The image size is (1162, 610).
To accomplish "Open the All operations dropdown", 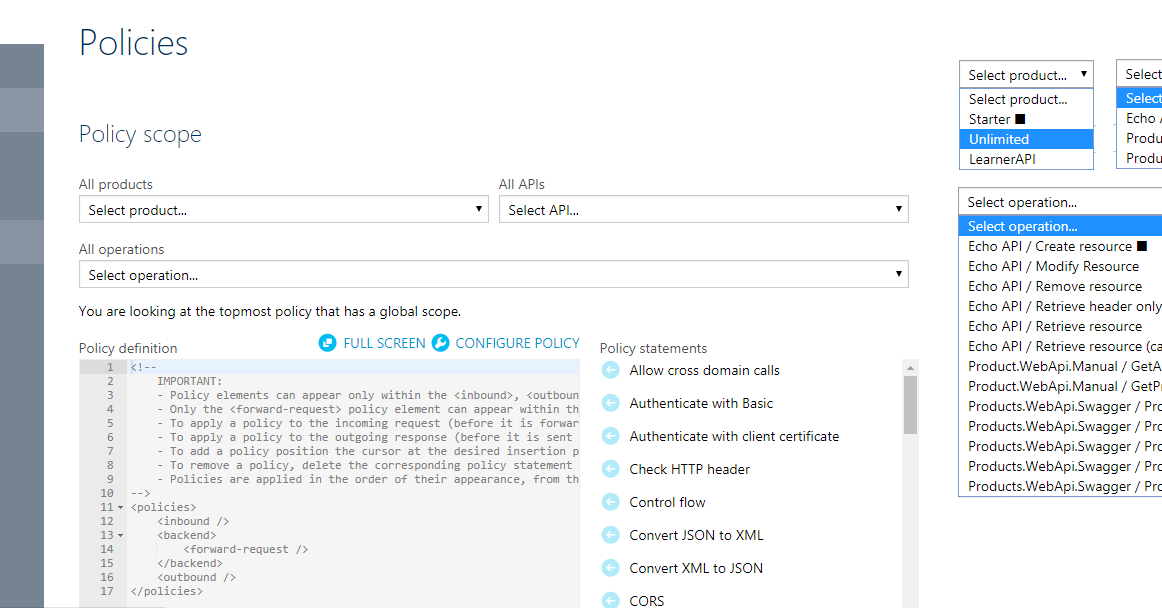I will pyautogui.click(x=493, y=274).
